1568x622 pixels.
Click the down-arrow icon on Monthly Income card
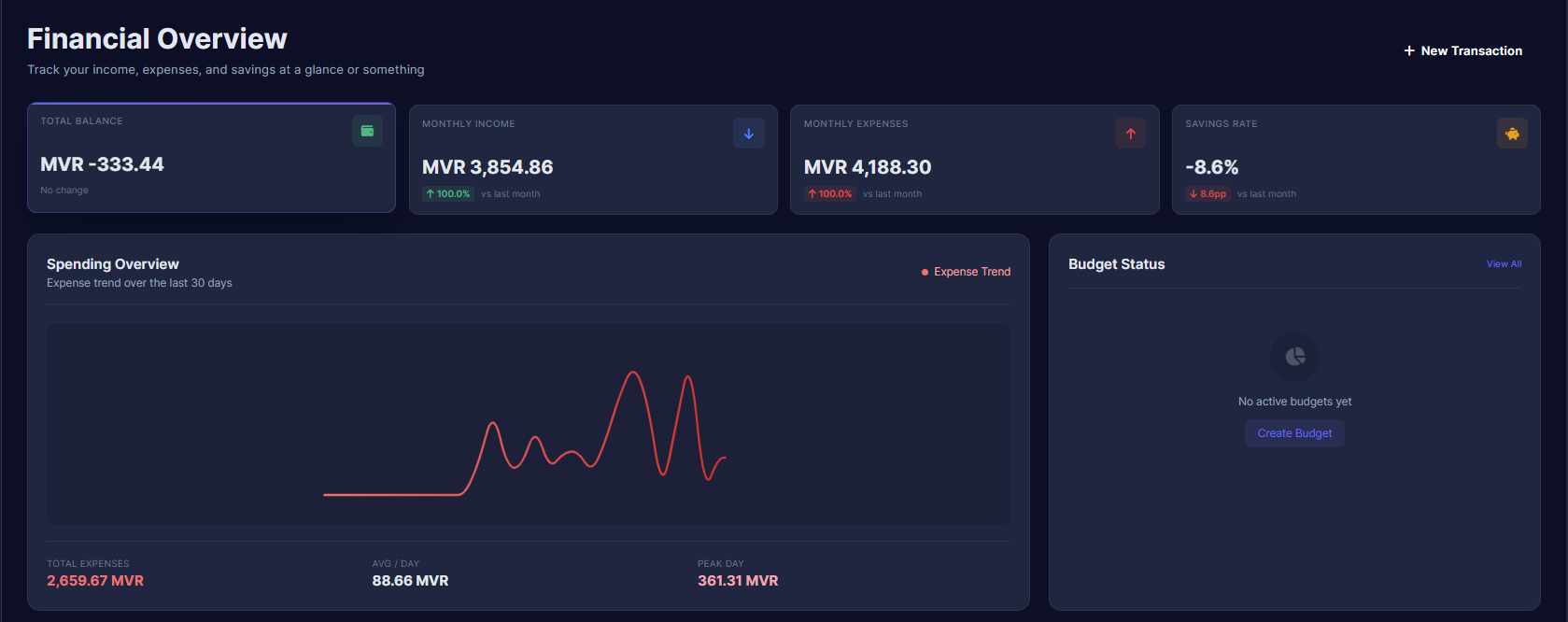click(749, 134)
